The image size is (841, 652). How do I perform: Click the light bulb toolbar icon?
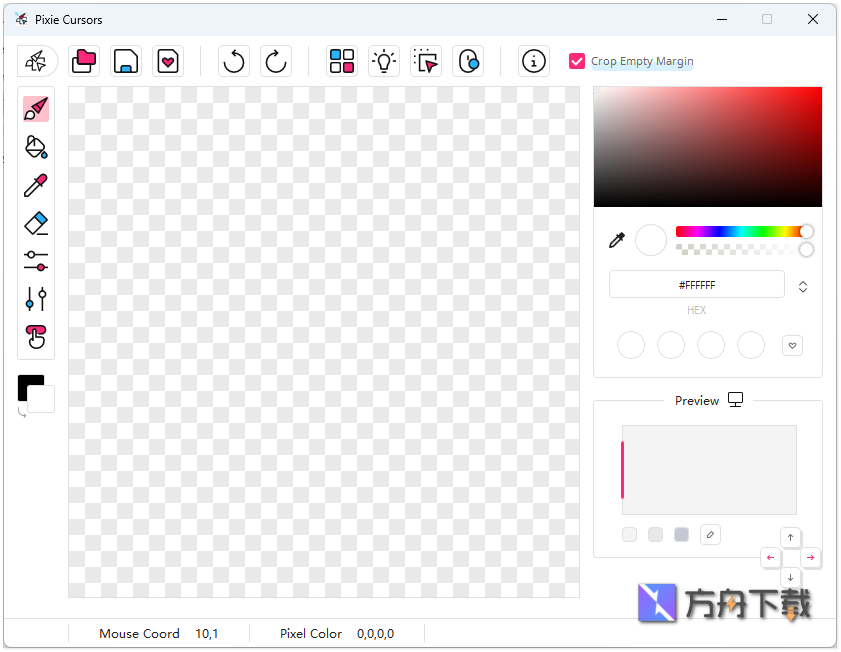(x=384, y=61)
